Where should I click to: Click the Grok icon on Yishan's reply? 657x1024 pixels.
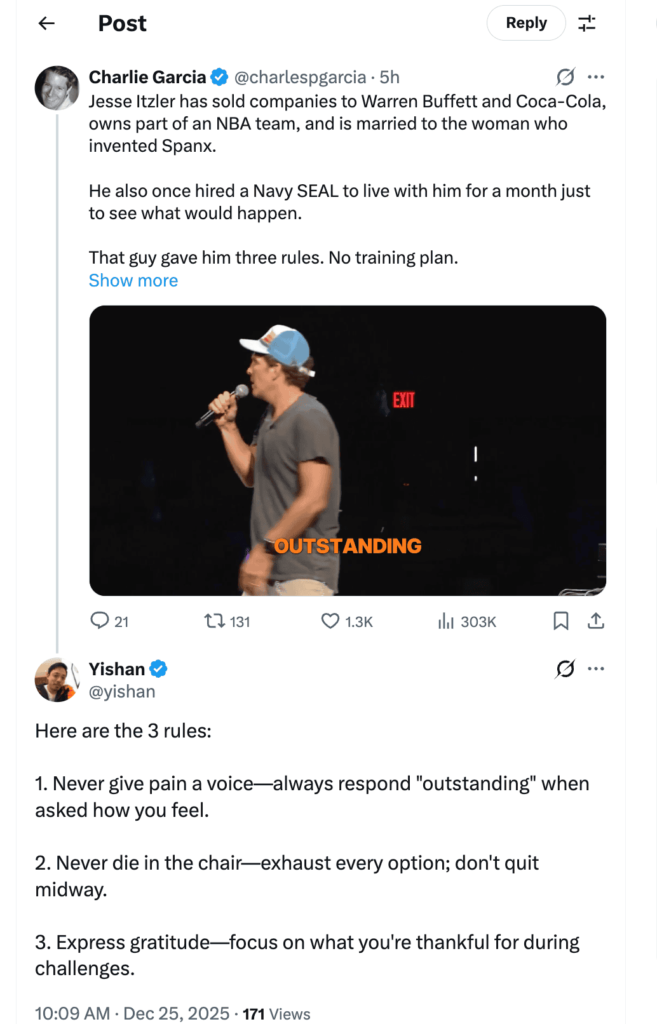tap(565, 669)
